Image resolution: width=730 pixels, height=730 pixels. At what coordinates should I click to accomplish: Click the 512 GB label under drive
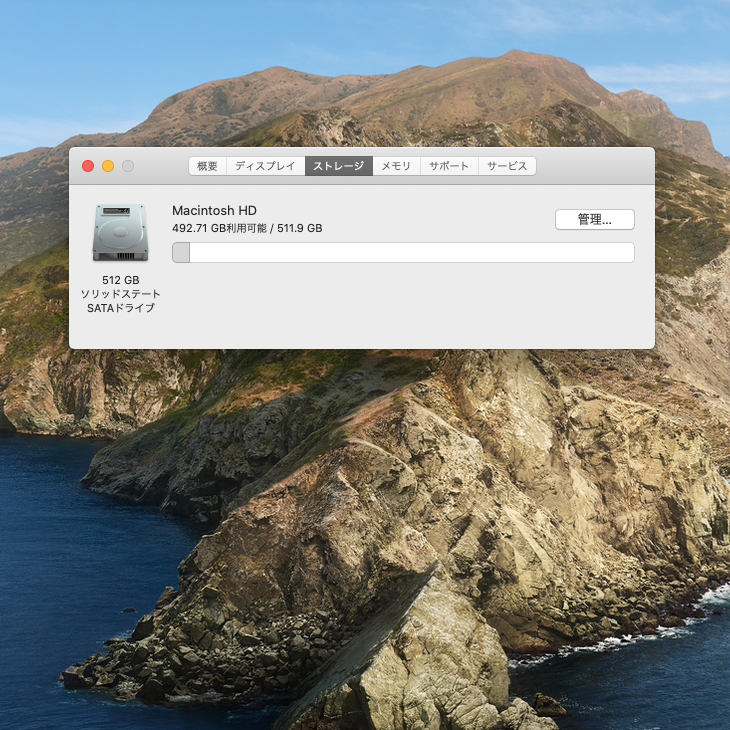tap(120, 280)
